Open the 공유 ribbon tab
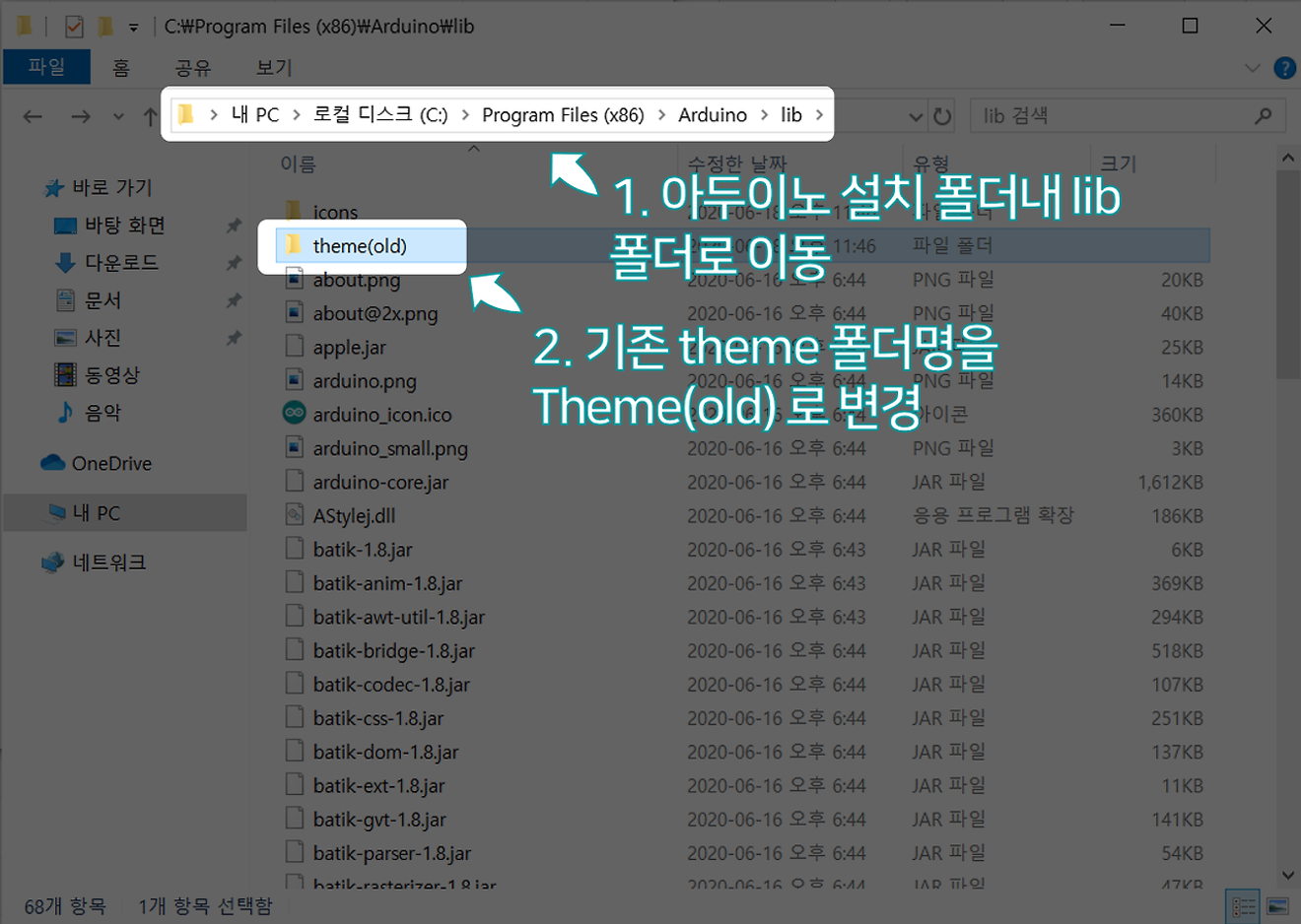 click(x=193, y=67)
